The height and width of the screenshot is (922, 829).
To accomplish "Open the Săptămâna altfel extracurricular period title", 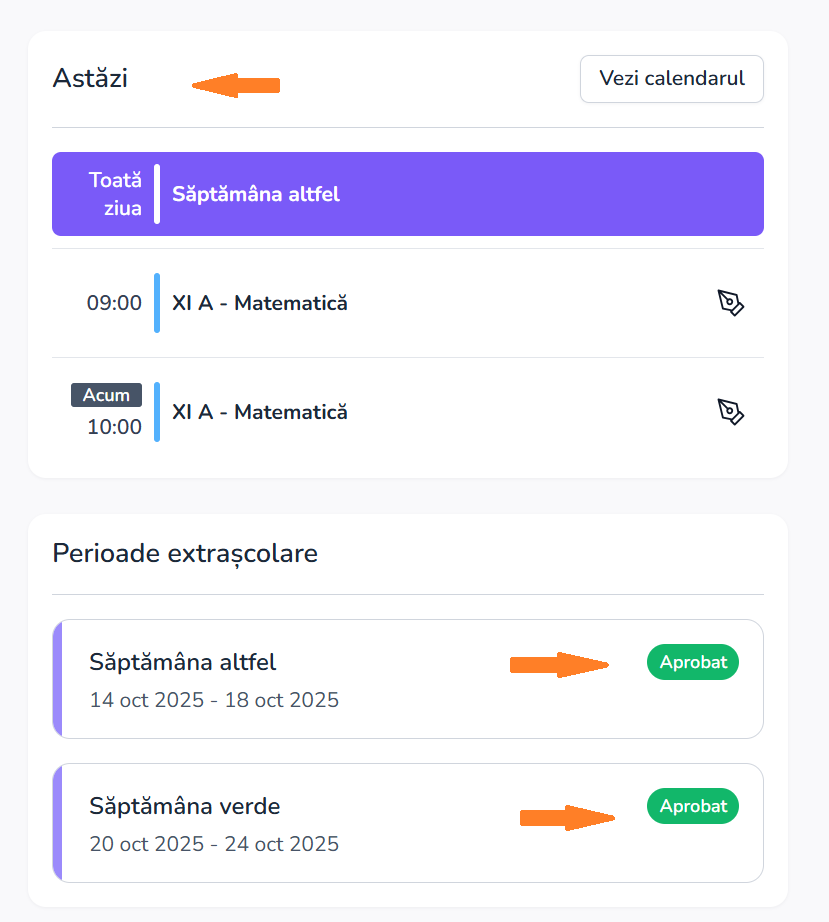I will 183,662.
